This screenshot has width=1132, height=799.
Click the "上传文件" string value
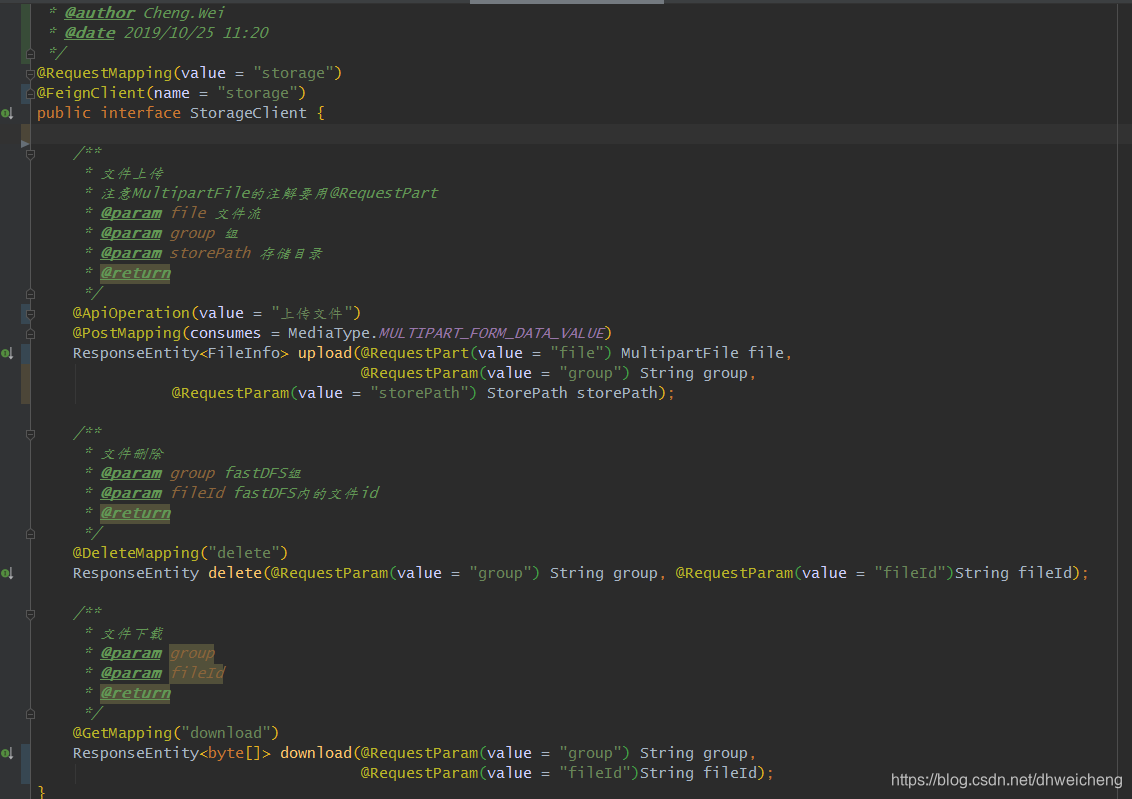coord(311,313)
